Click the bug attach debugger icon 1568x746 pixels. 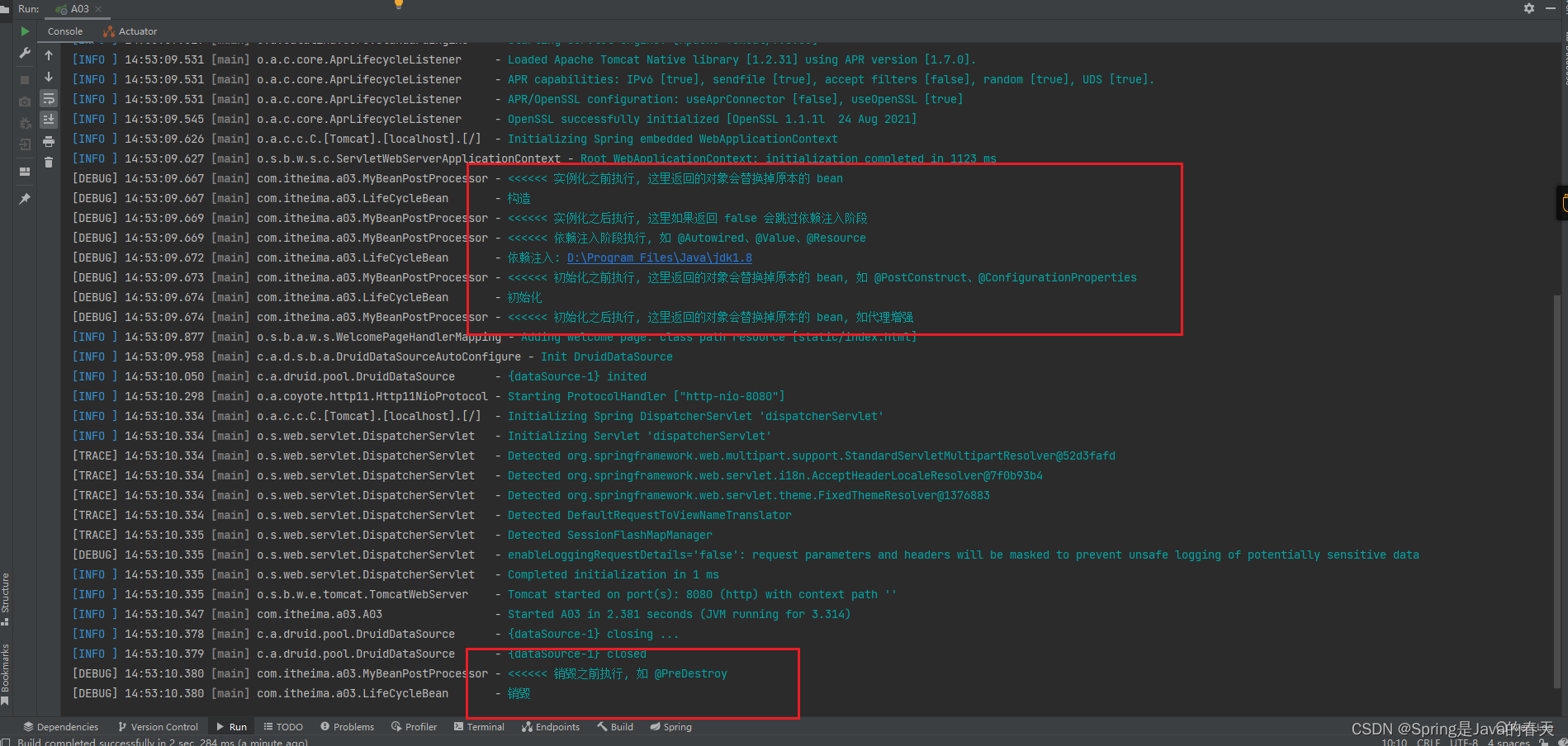[25, 123]
